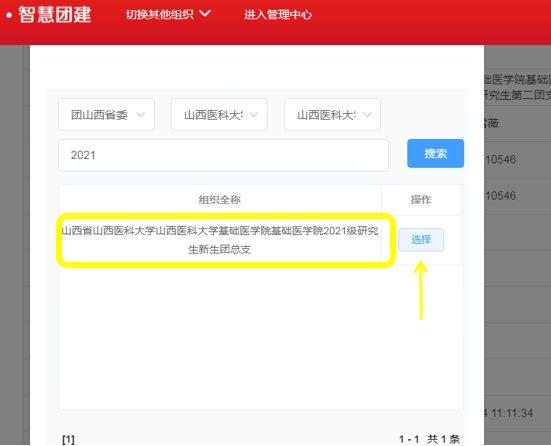Open the 切换其他组织 dropdown menu
The width and height of the screenshot is (551, 446).
[x=168, y=14]
